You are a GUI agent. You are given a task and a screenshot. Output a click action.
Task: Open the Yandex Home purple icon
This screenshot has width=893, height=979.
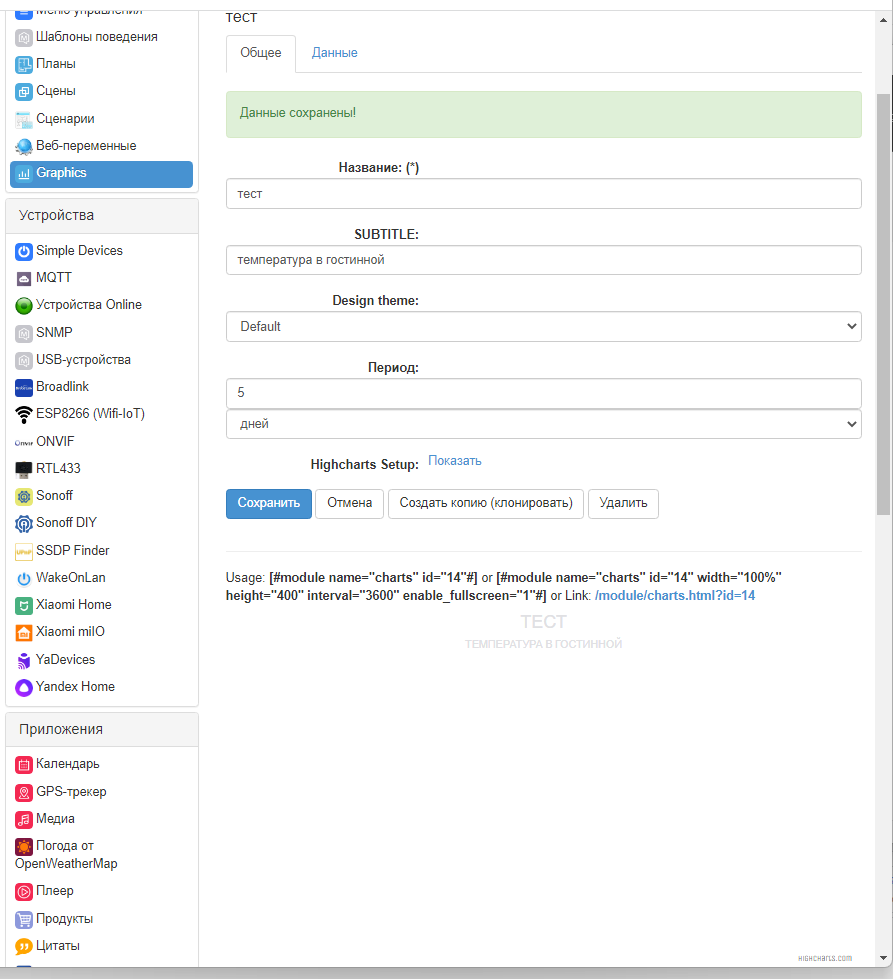(24, 687)
